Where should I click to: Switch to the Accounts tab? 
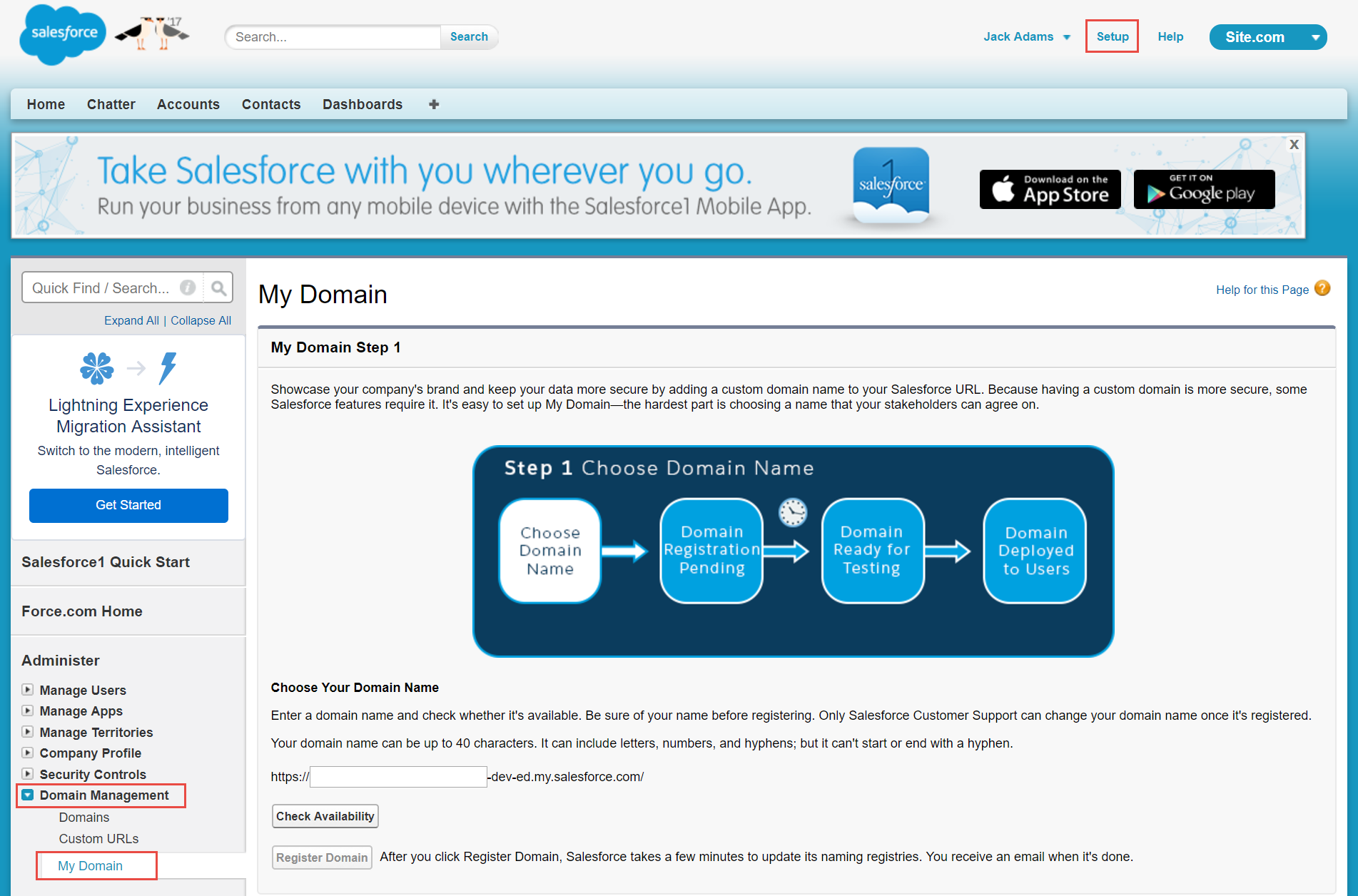(x=188, y=104)
